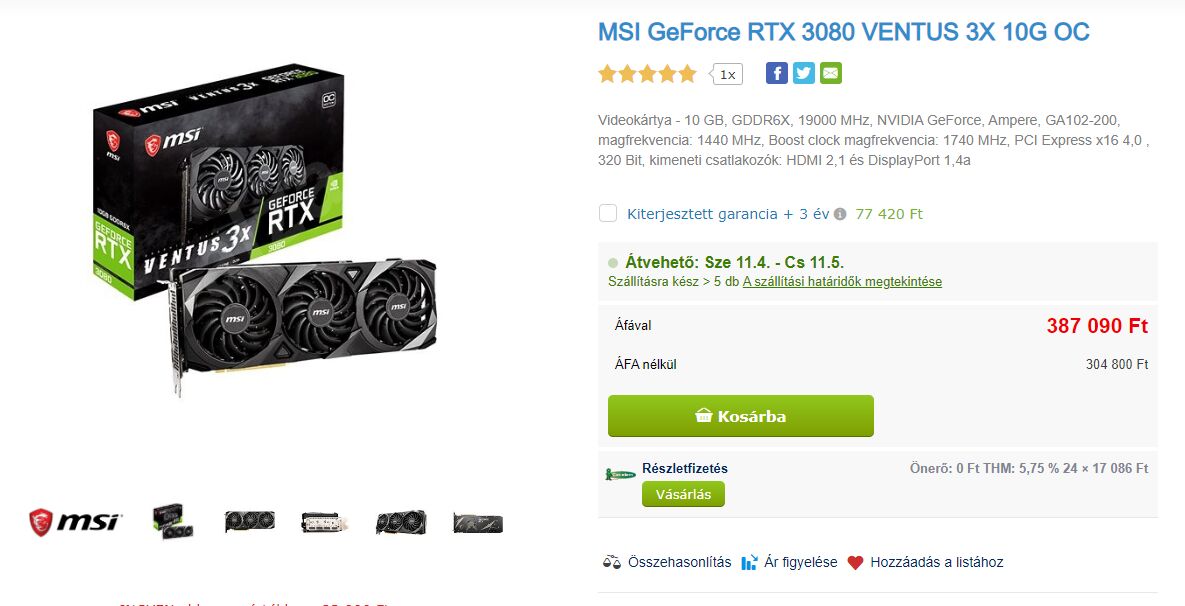
Task: Select the ports view thumbnail
Action: 325,522
